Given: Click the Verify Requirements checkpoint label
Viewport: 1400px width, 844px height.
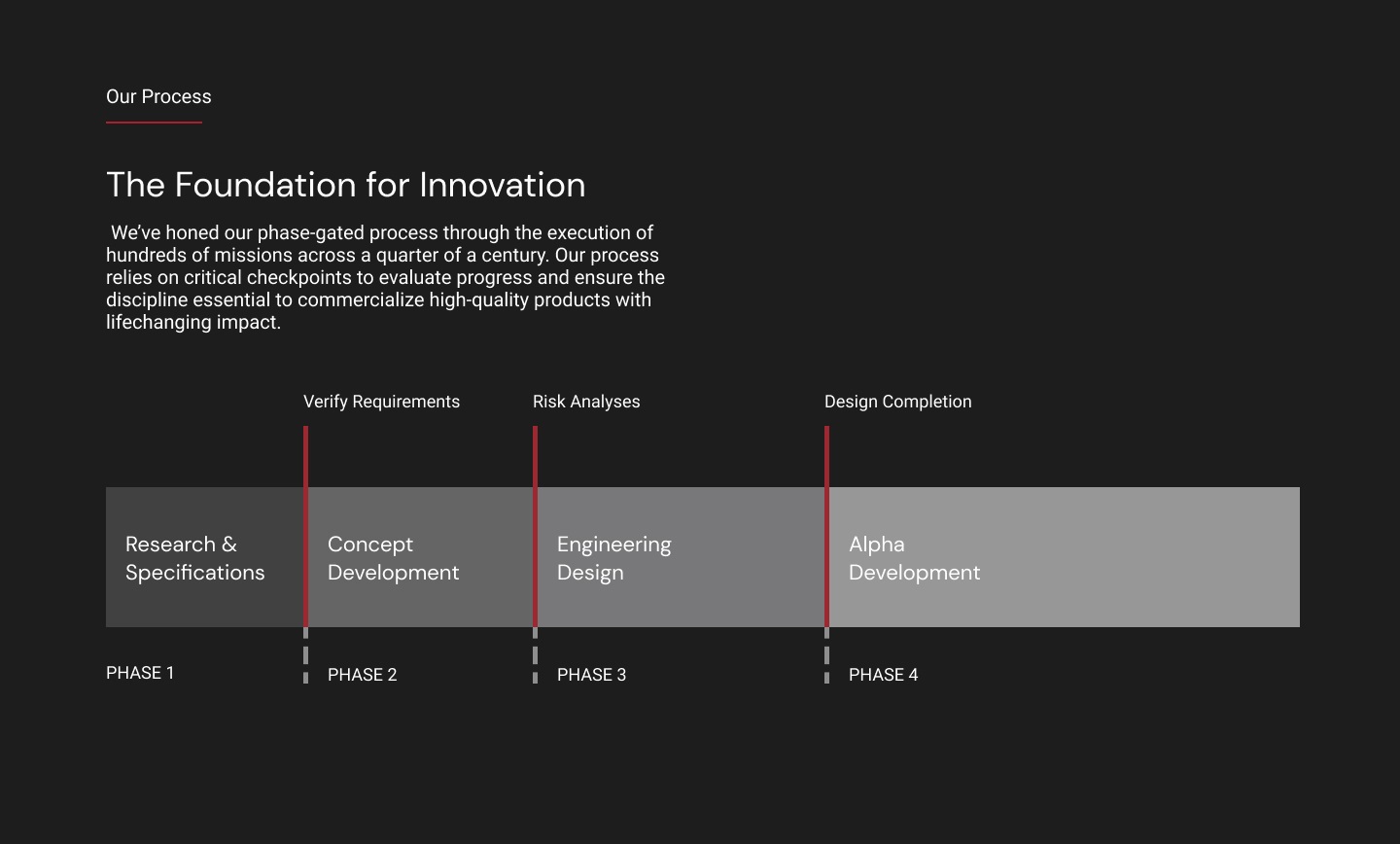Looking at the screenshot, I should pos(381,402).
